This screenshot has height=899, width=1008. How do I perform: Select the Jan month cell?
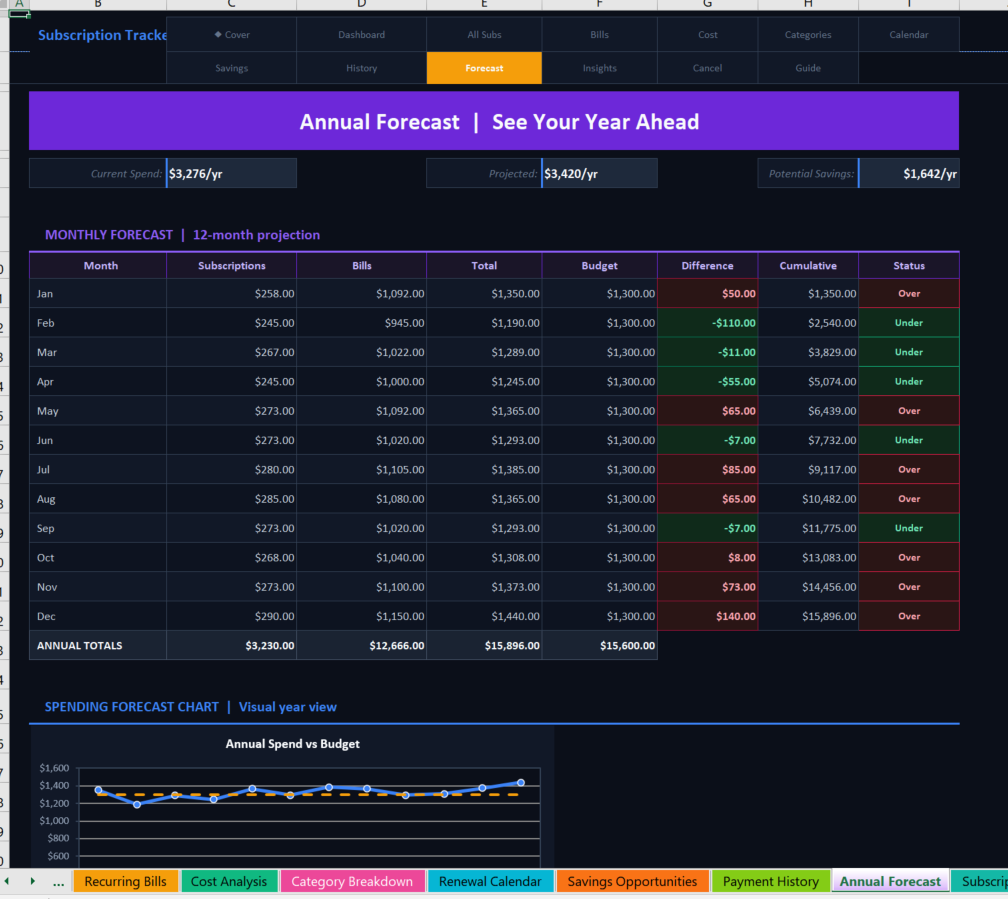pos(98,293)
